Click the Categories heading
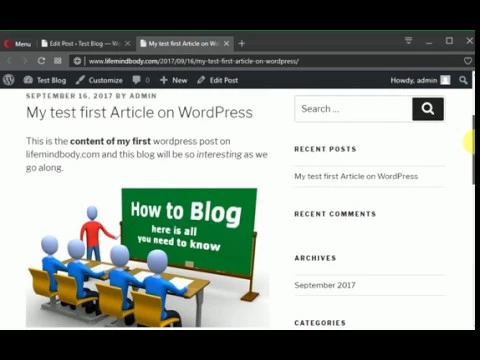 (320, 323)
